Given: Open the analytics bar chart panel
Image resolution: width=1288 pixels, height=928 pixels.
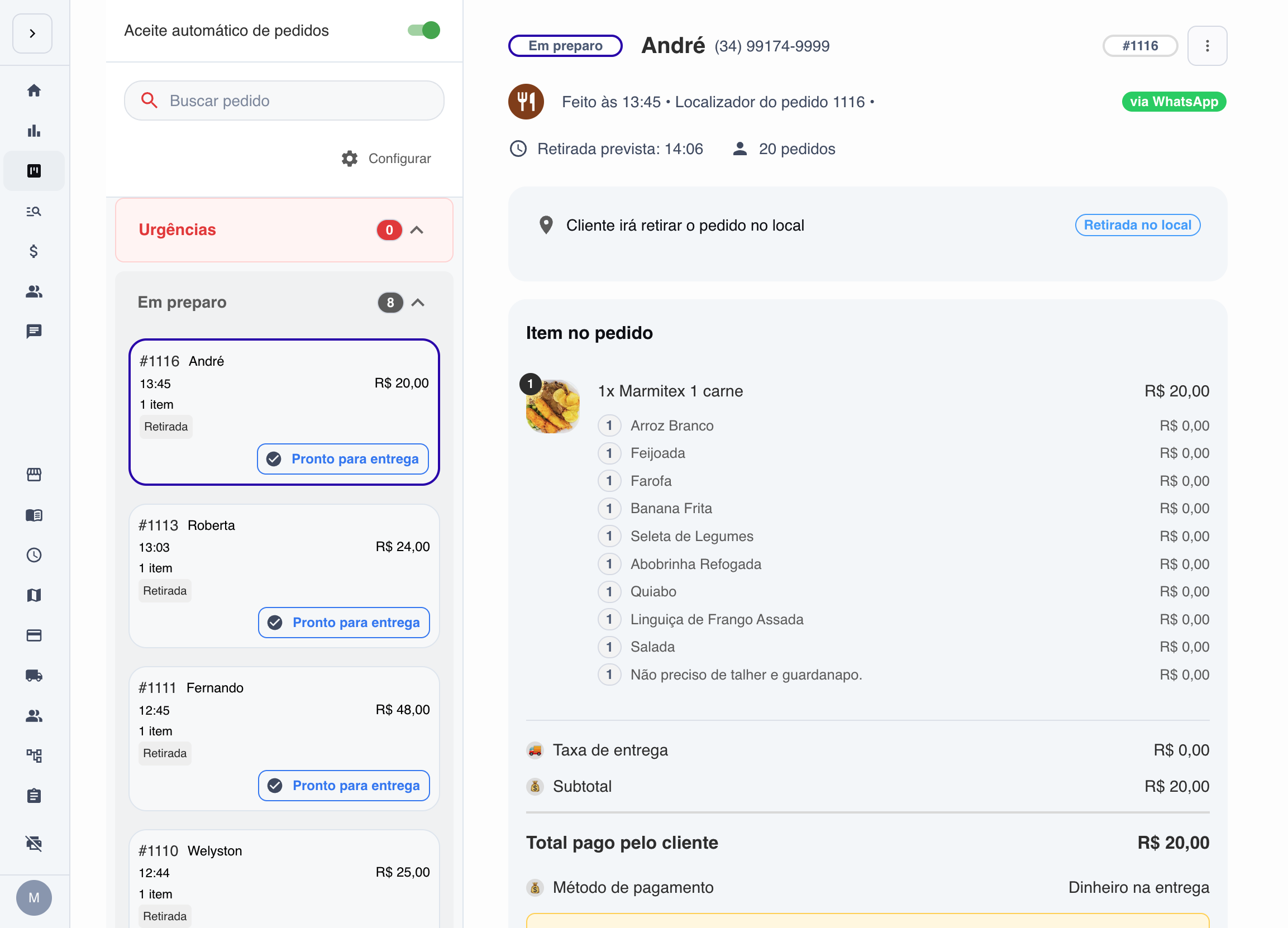Looking at the screenshot, I should pyautogui.click(x=34, y=130).
